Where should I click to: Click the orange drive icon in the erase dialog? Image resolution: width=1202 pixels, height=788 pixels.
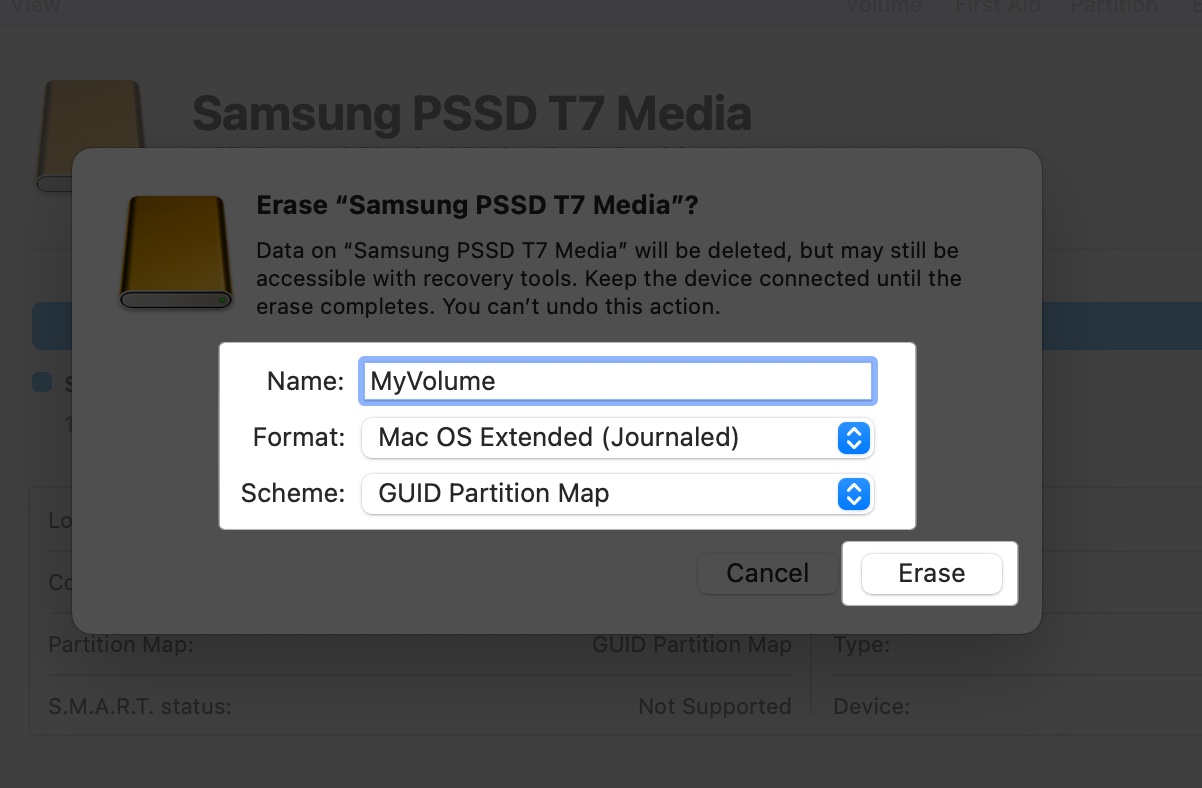tap(176, 252)
